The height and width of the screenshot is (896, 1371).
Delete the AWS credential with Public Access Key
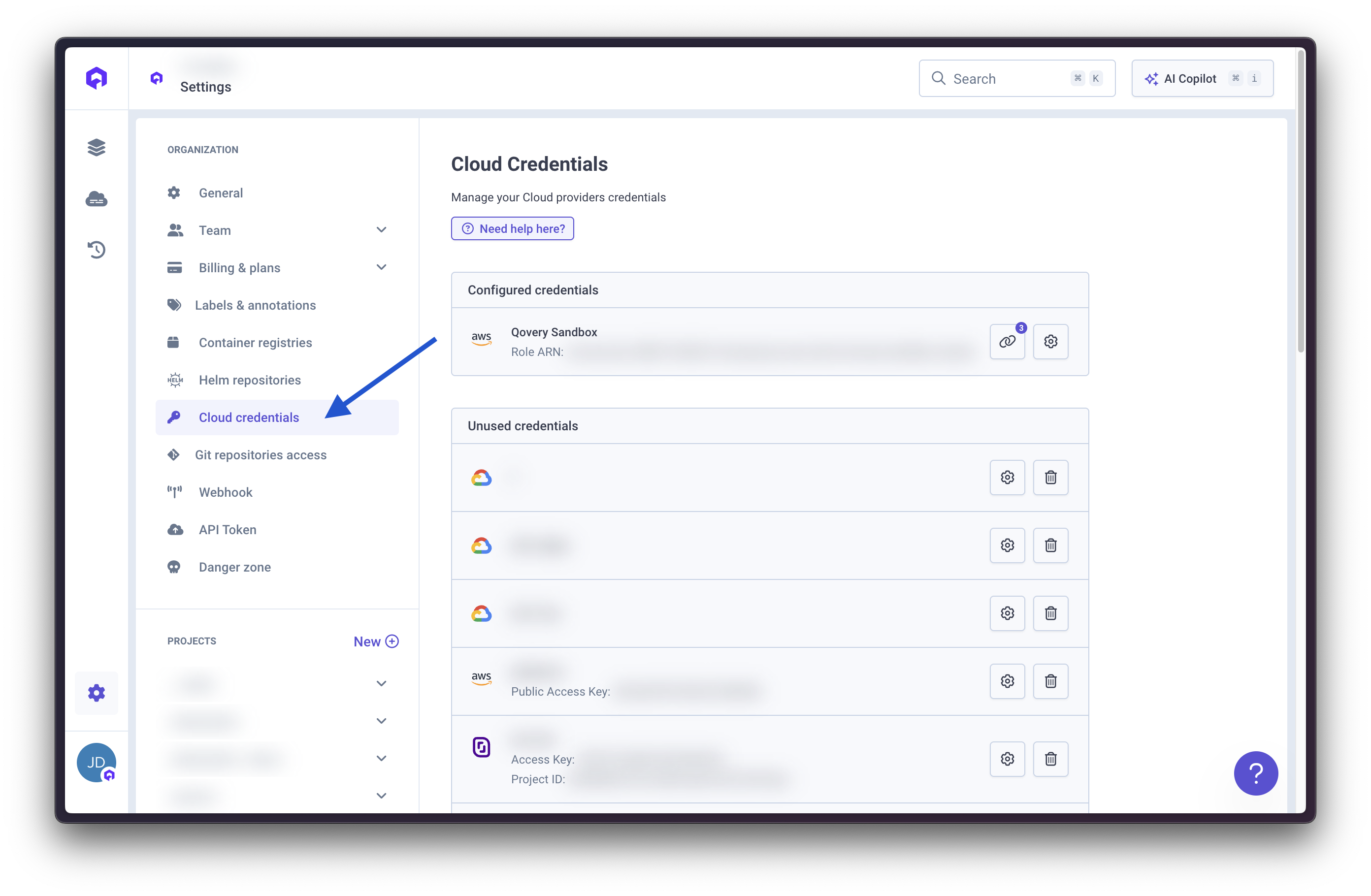pos(1050,681)
